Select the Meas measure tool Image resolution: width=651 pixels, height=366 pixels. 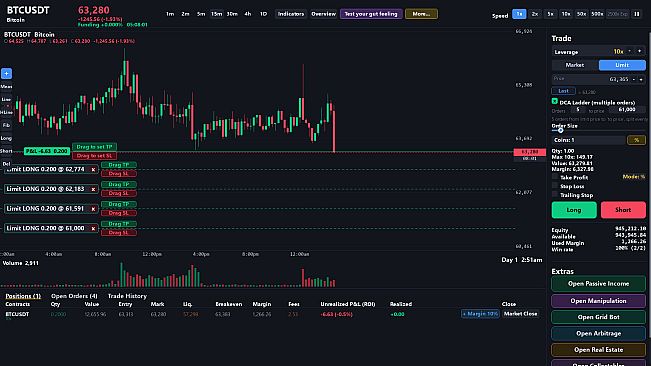tap(6, 87)
